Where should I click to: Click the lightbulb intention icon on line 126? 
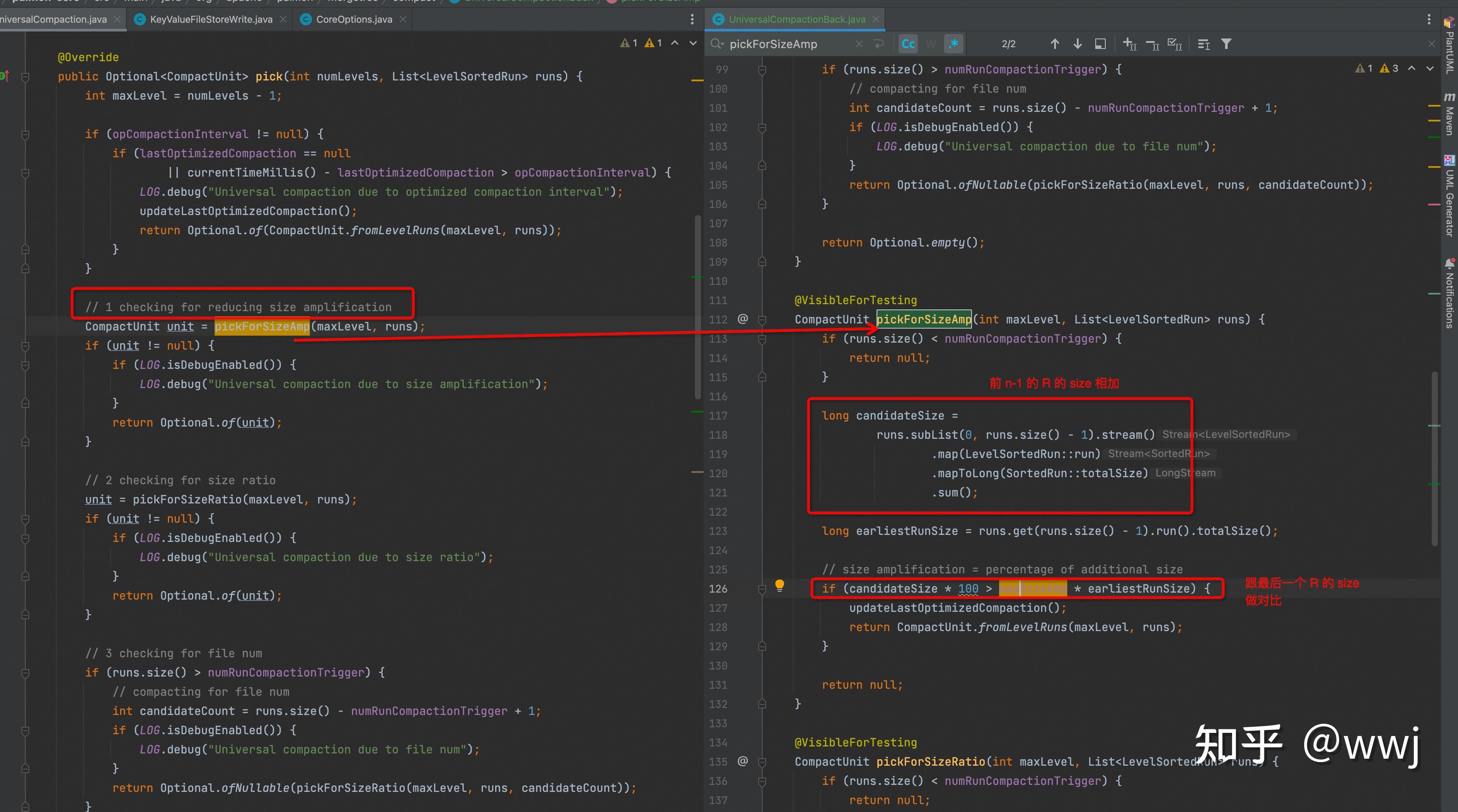(x=779, y=585)
